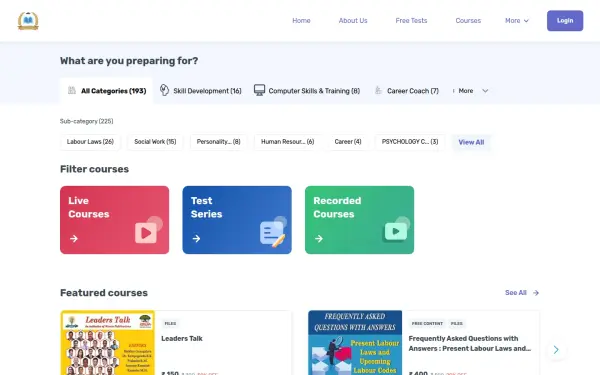Click the Filter courses heading
This screenshot has width=600, height=375.
pyautogui.click(x=94, y=169)
